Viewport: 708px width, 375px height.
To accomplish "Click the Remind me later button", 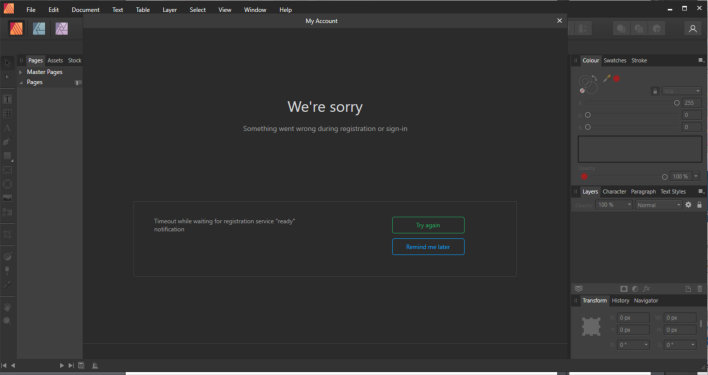I will point(428,247).
